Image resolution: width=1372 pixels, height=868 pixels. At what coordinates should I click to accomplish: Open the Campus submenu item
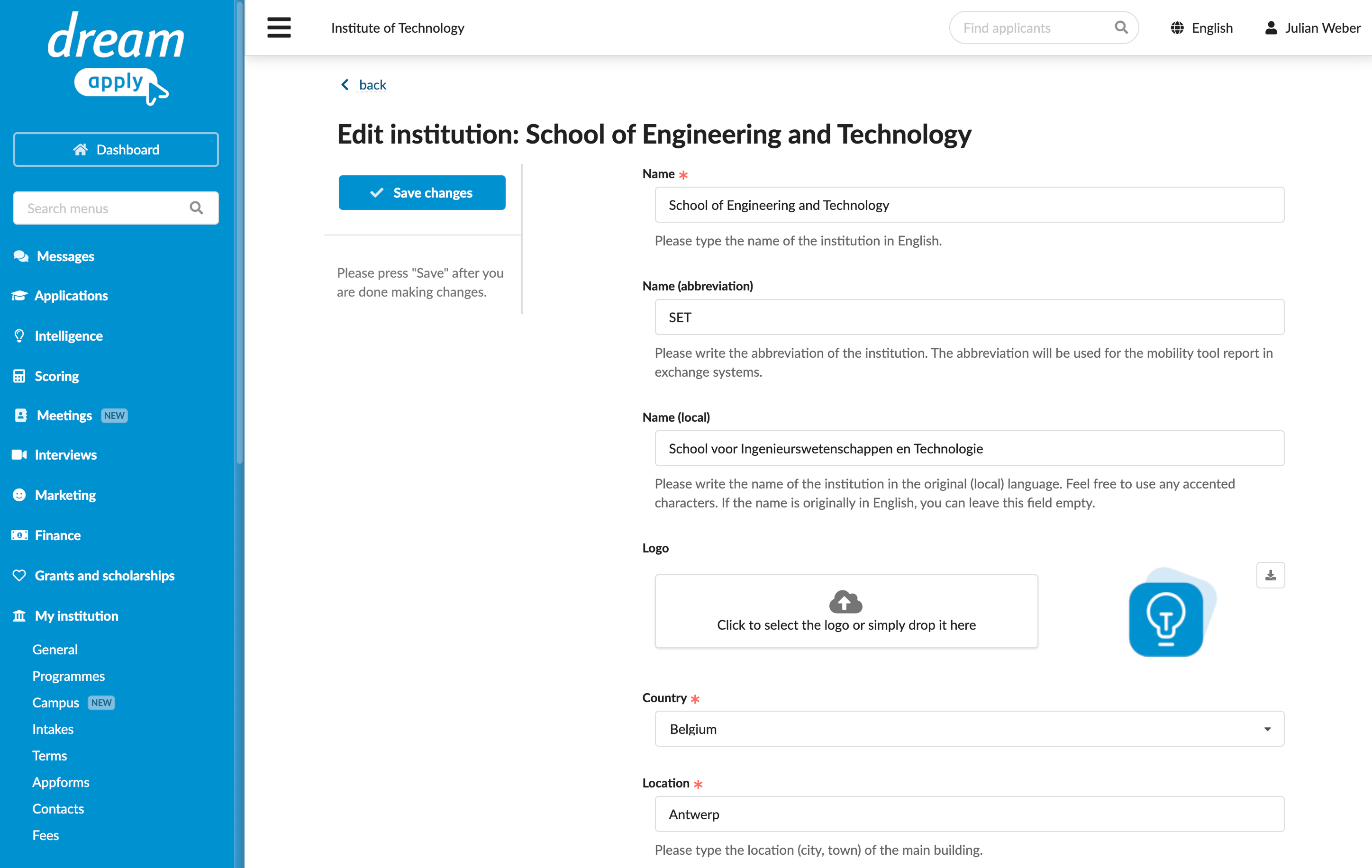coord(55,702)
